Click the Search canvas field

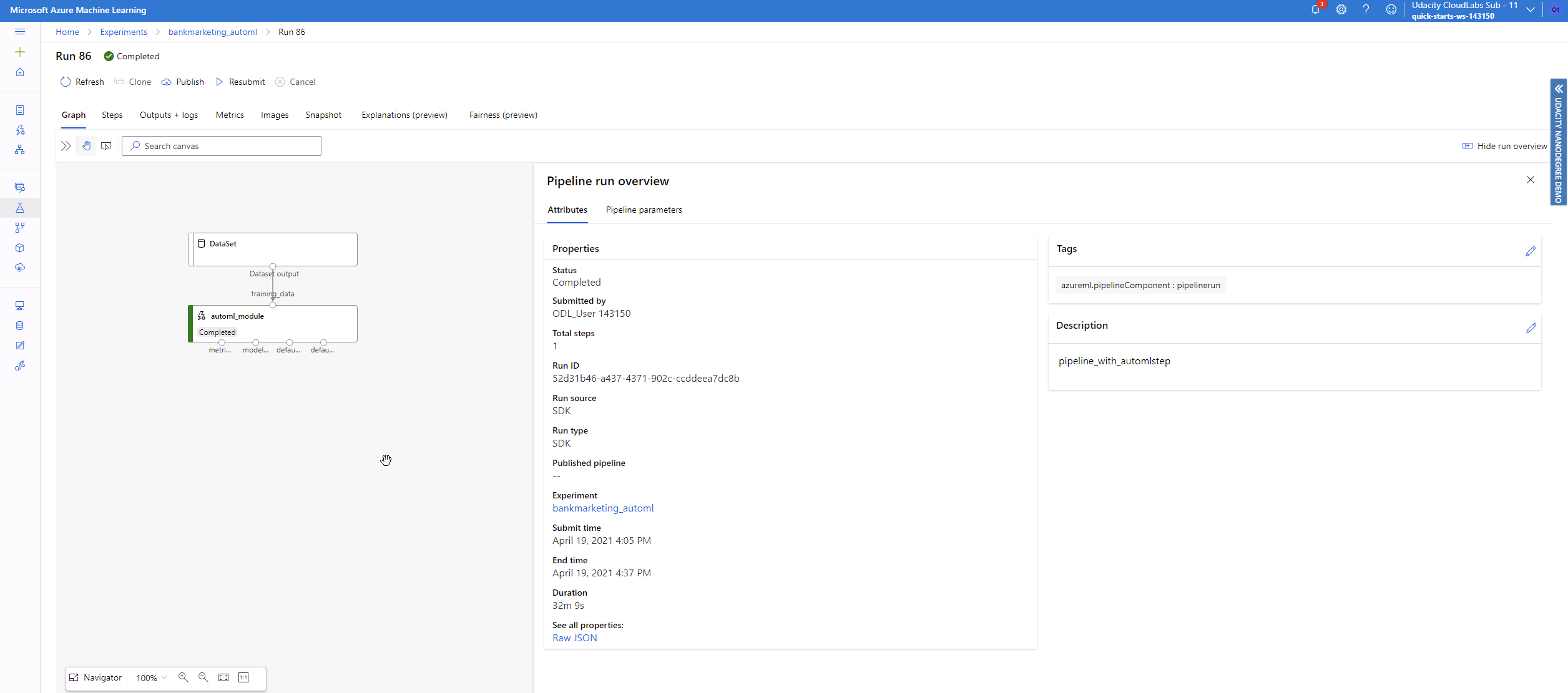point(222,146)
